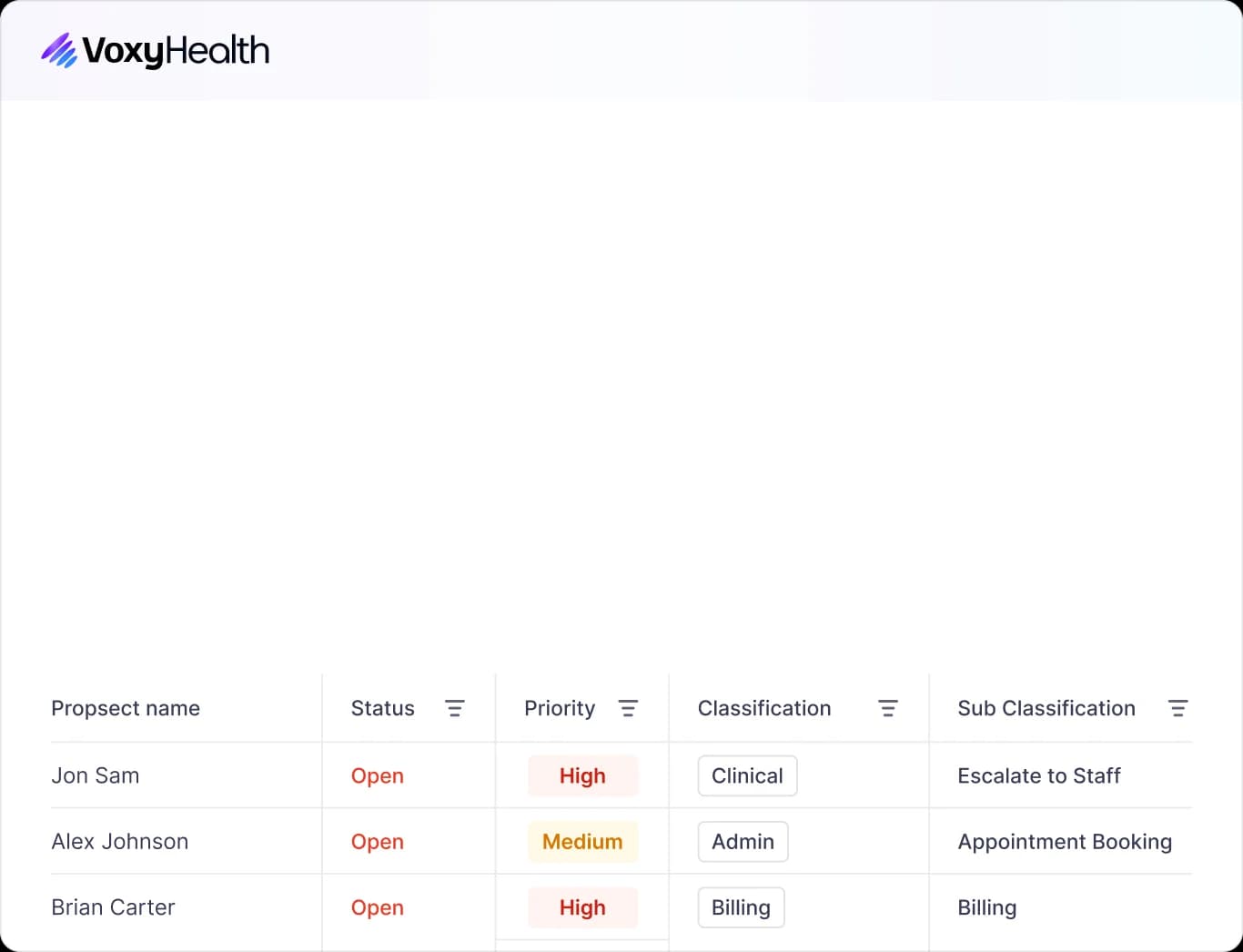Click the High priority badge for Jon Sam
1243x952 pixels.
582,776
